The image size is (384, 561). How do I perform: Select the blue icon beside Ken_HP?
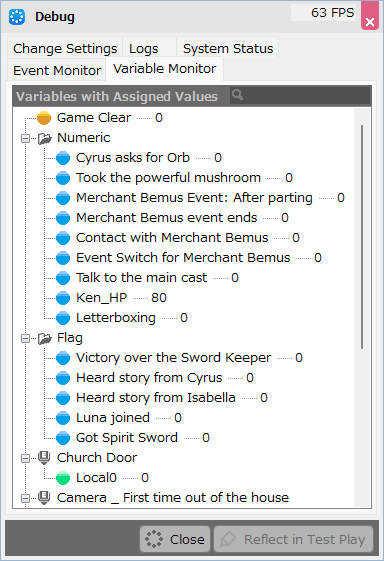(x=63, y=298)
